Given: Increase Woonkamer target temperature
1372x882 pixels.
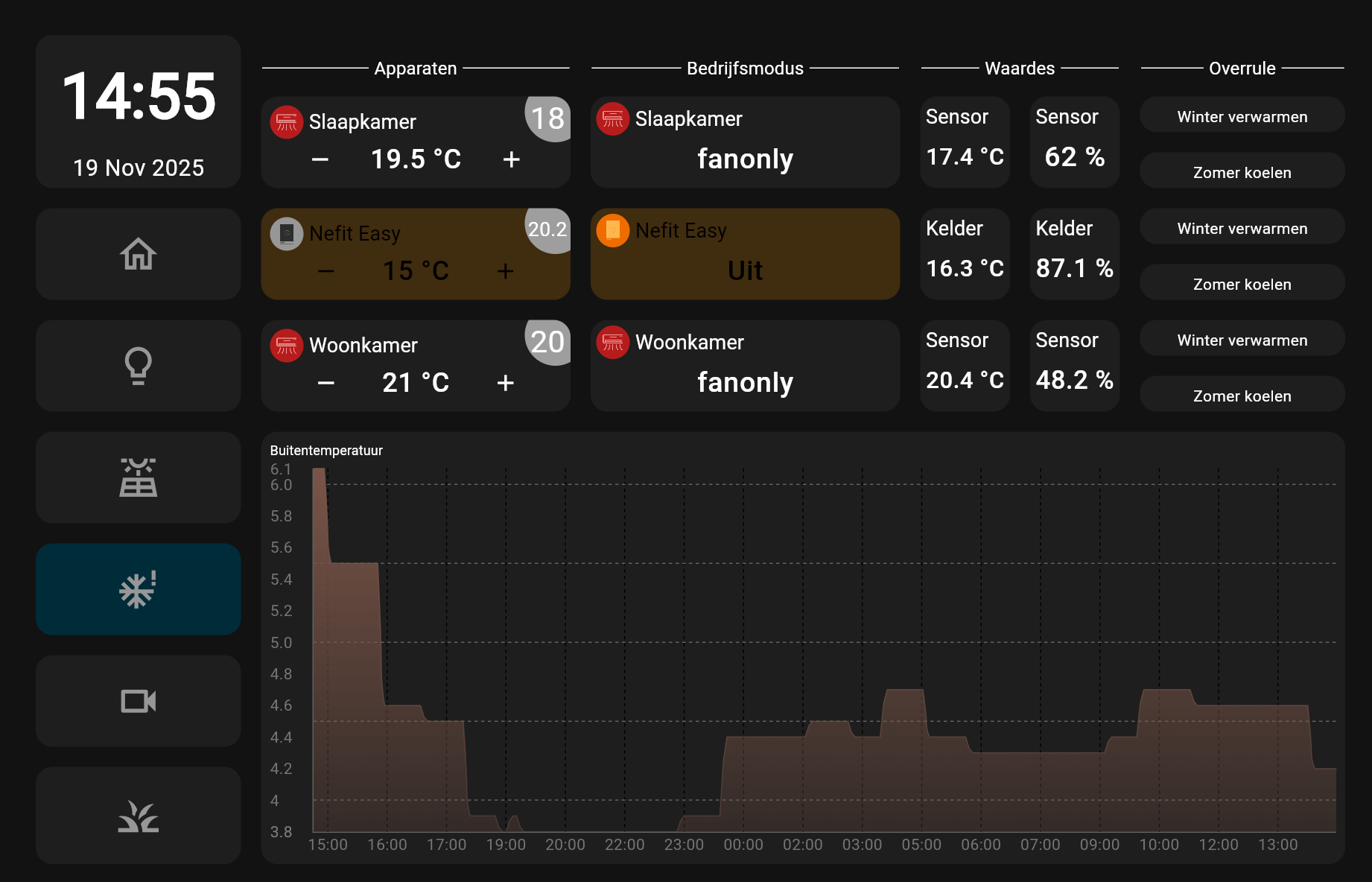Looking at the screenshot, I should 506,383.
